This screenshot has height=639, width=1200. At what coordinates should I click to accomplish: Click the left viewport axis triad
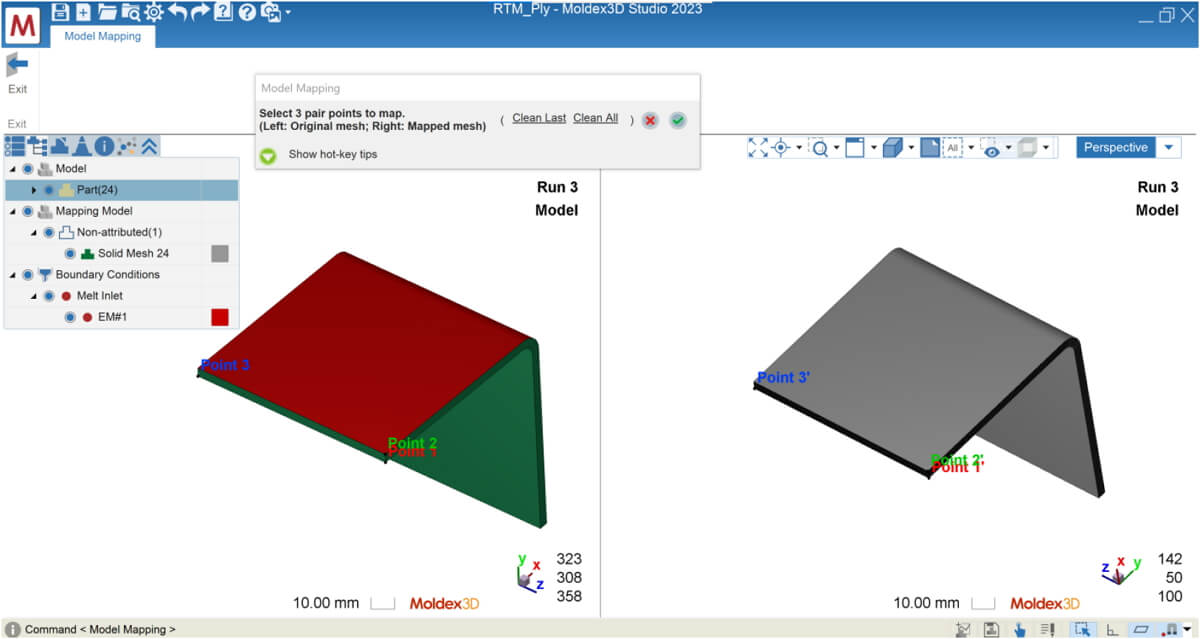529,573
